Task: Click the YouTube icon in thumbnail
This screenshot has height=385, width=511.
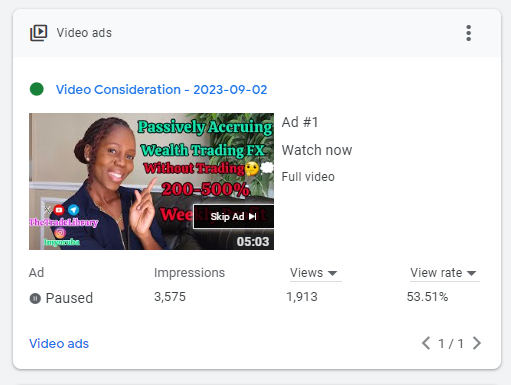Action: pyautogui.click(x=59, y=210)
